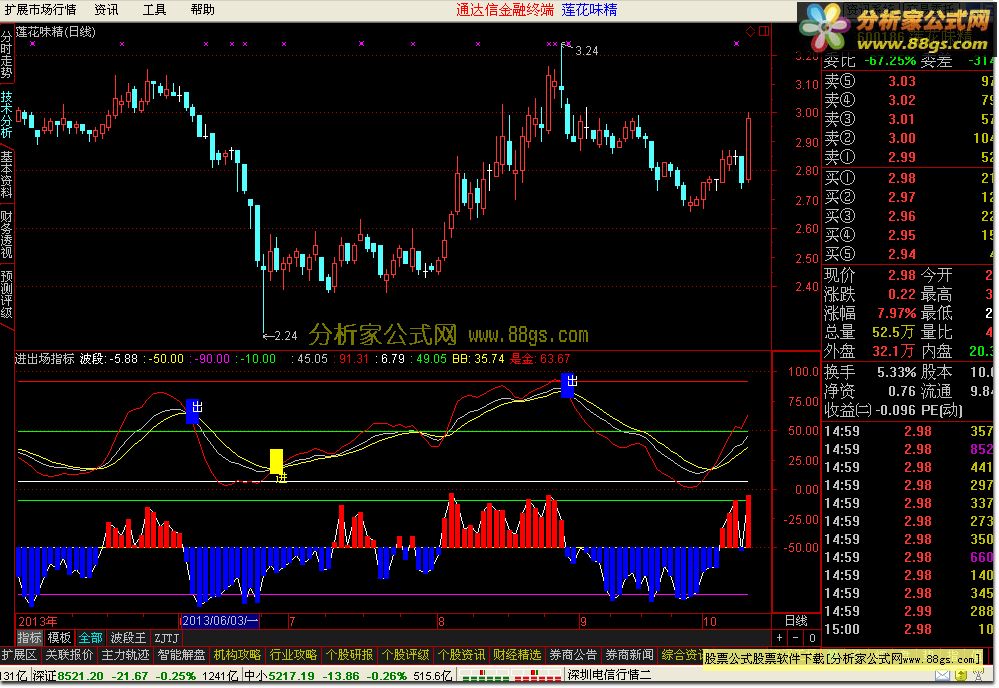Switch to 基本资料 side tab
Screen dimensions: 999x688
(6, 175)
